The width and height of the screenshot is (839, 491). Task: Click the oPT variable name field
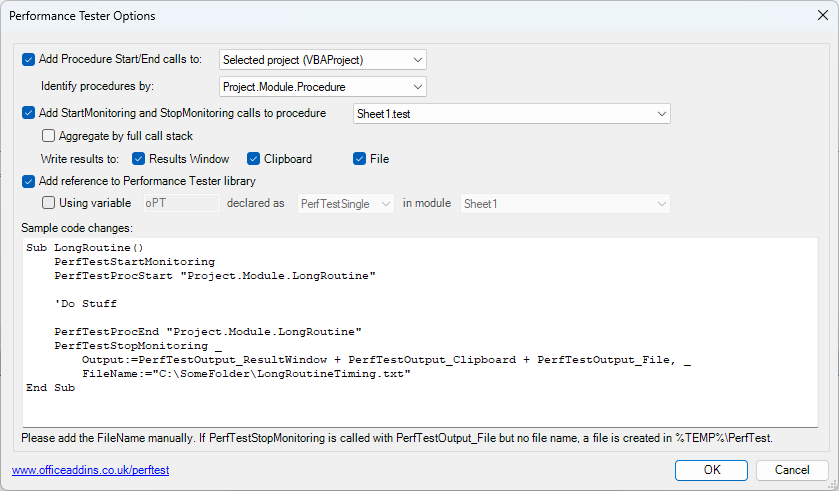(x=180, y=204)
